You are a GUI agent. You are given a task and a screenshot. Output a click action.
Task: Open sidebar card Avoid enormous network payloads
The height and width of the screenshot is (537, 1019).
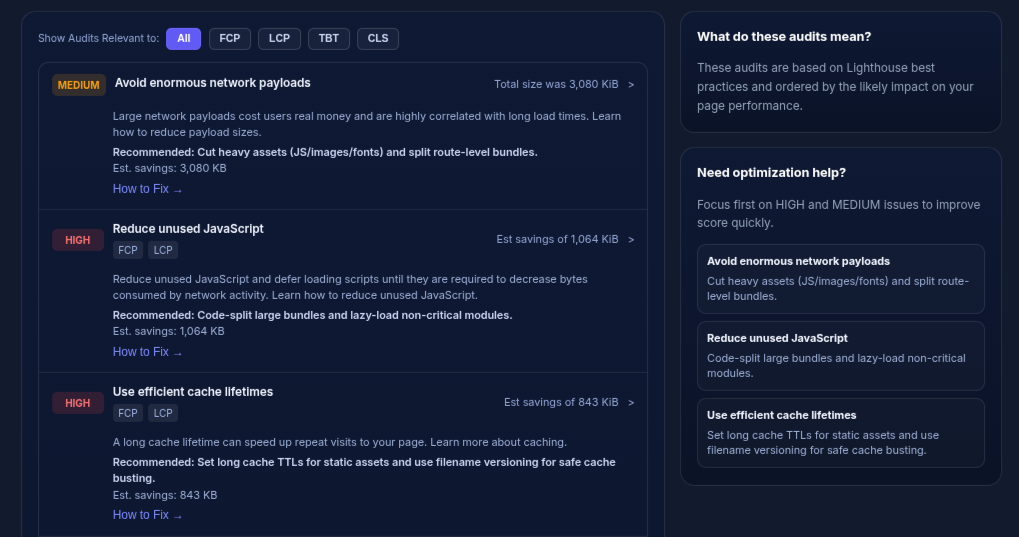pyautogui.click(x=840, y=279)
